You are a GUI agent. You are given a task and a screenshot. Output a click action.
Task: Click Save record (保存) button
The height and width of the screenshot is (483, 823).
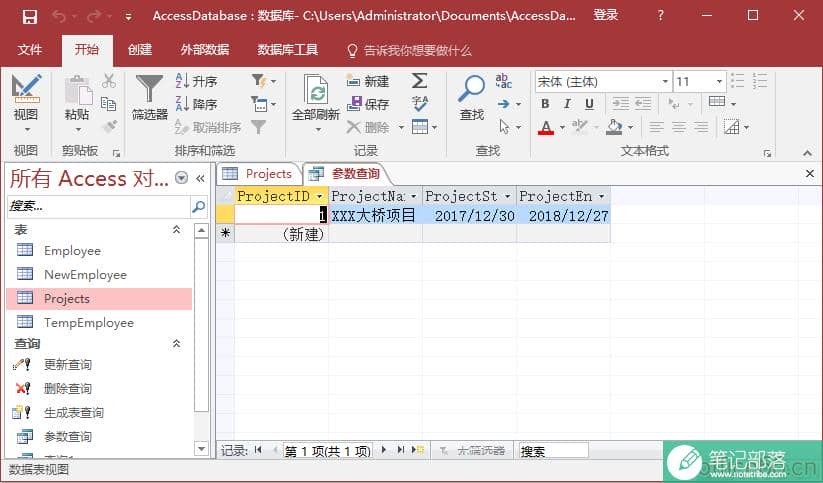[x=368, y=104]
